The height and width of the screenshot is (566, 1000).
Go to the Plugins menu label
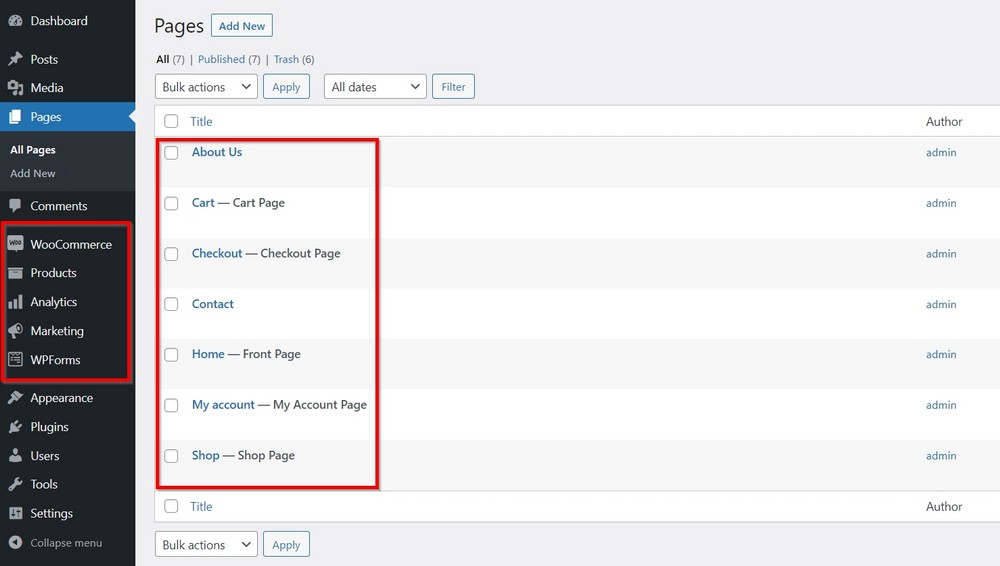[49, 427]
